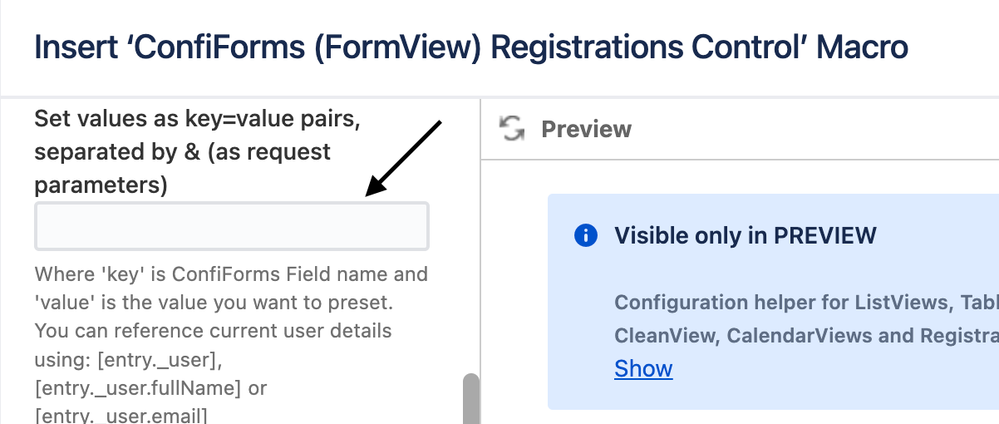Viewport: 999px width, 424px height.
Task: Click the left panel scrollbar thumb
Action: click(x=471, y=399)
